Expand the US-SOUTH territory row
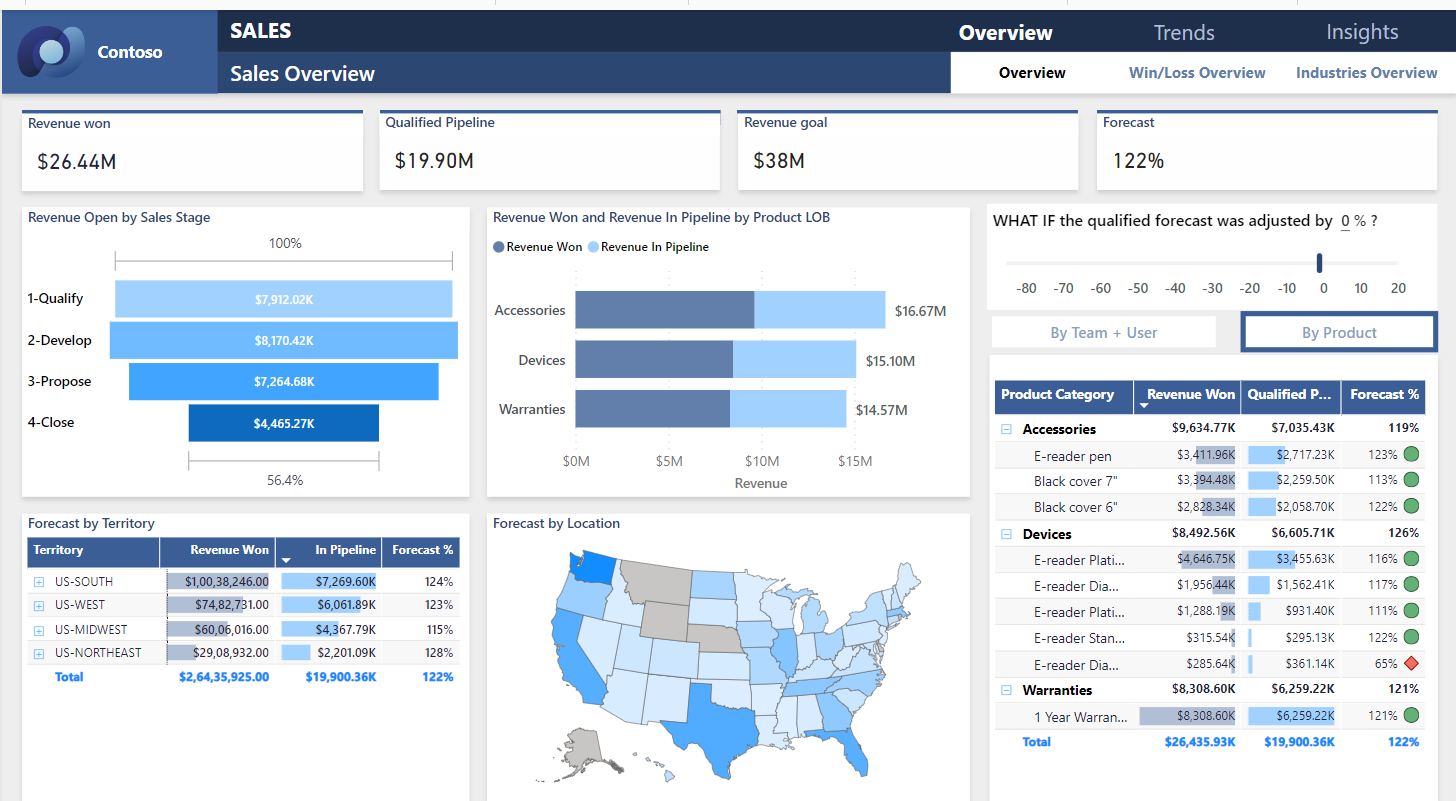This screenshot has width=1456, height=801. pyautogui.click(x=39, y=582)
